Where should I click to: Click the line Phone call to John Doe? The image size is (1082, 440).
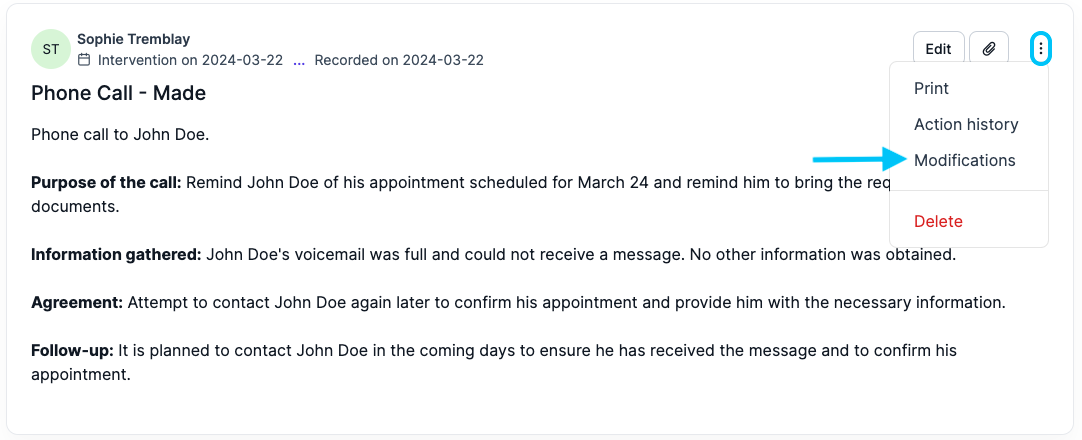(x=120, y=134)
